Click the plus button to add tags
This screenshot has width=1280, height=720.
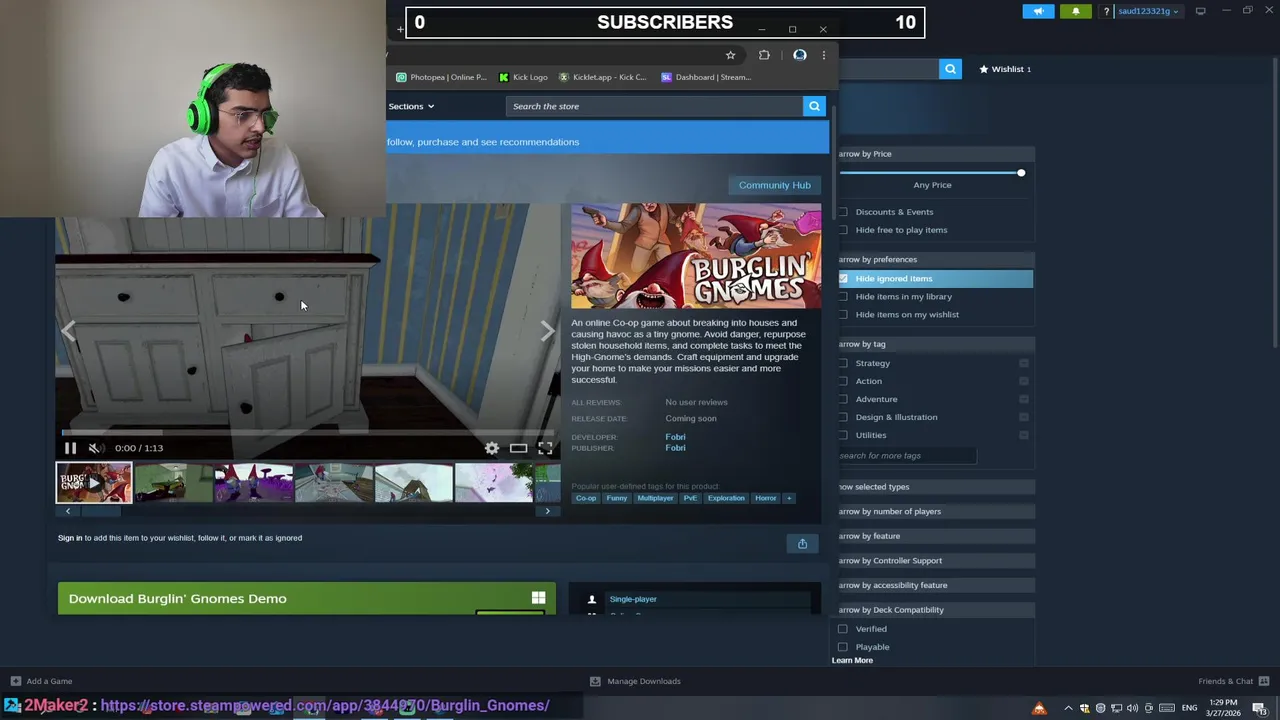tap(789, 498)
